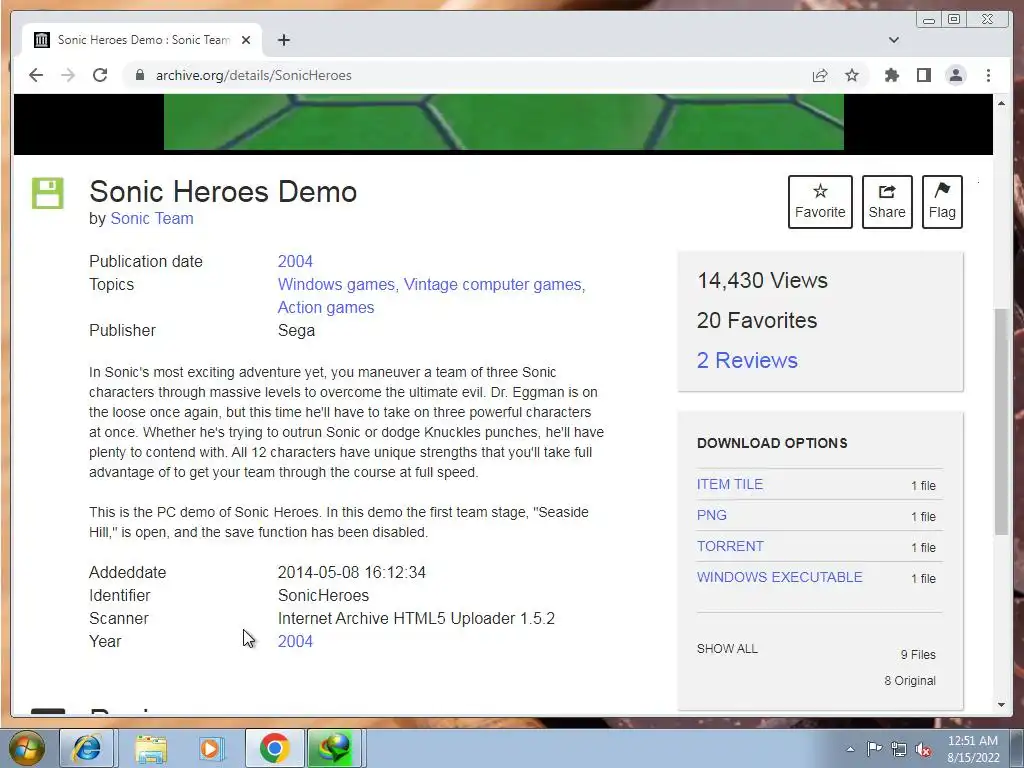Open the 2004 publication date link
Image resolution: width=1024 pixels, height=768 pixels.
pos(295,261)
